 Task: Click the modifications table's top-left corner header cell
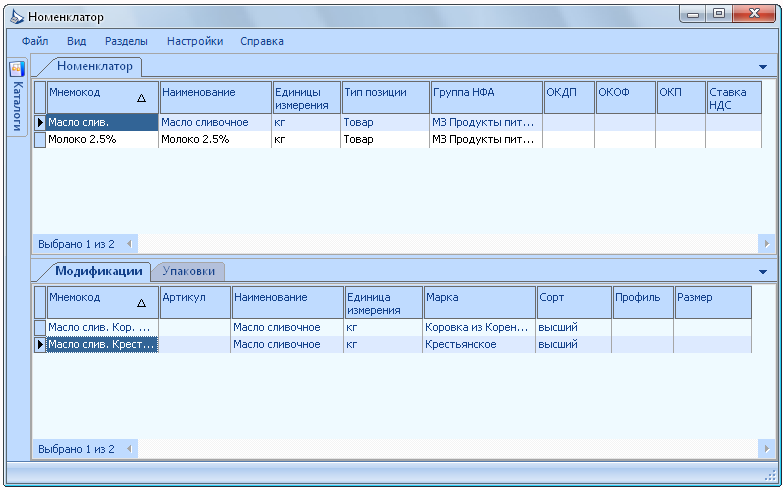[x=40, y=302]
